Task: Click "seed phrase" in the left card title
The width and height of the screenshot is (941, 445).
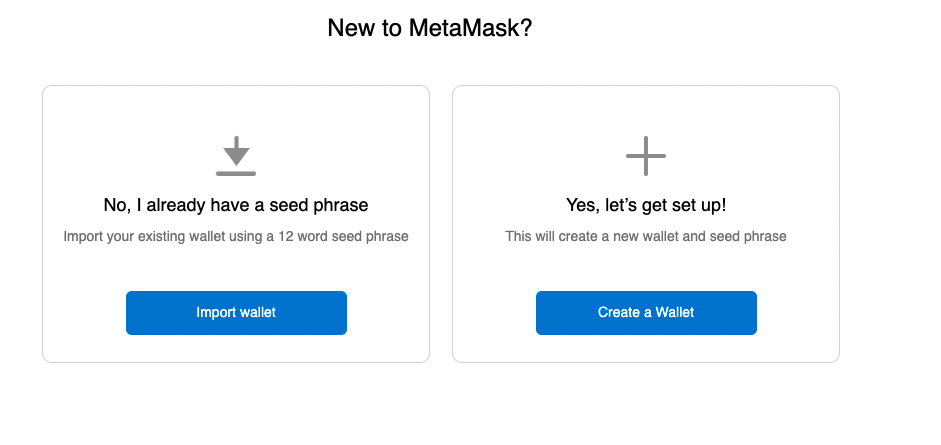Action: (x=324, y=205)
